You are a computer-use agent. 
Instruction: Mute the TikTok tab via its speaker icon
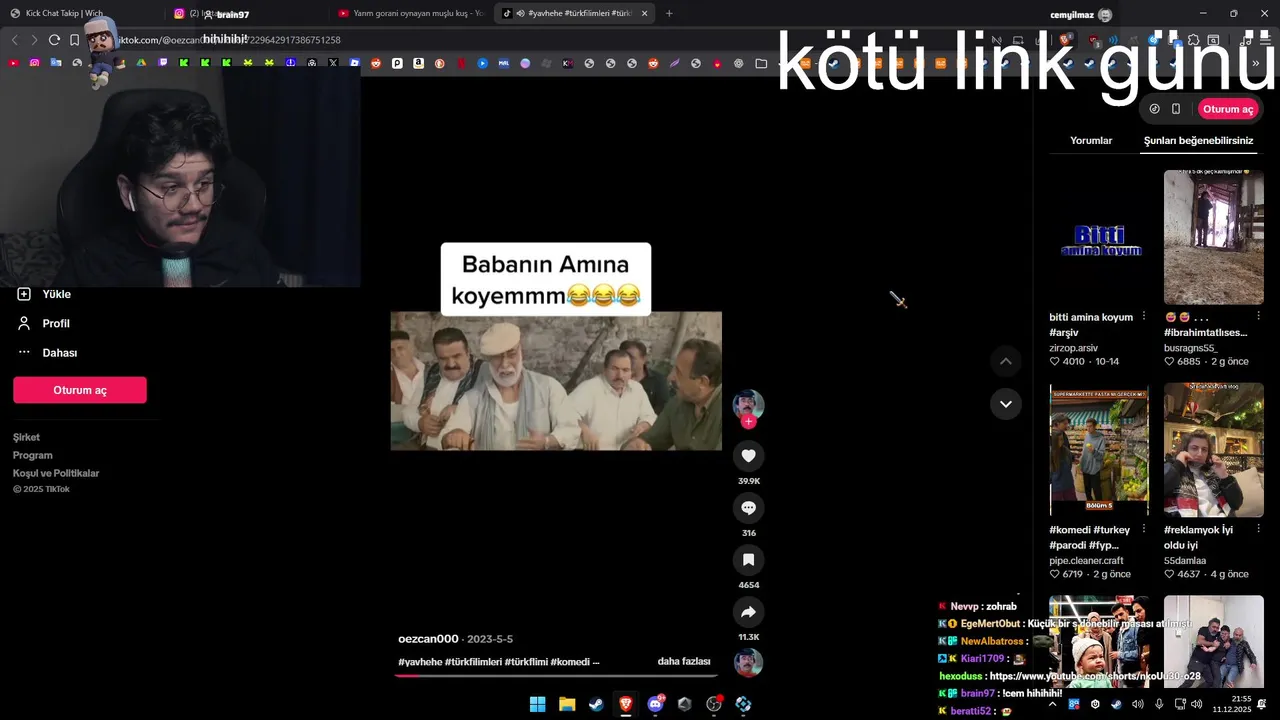point(521,14)
